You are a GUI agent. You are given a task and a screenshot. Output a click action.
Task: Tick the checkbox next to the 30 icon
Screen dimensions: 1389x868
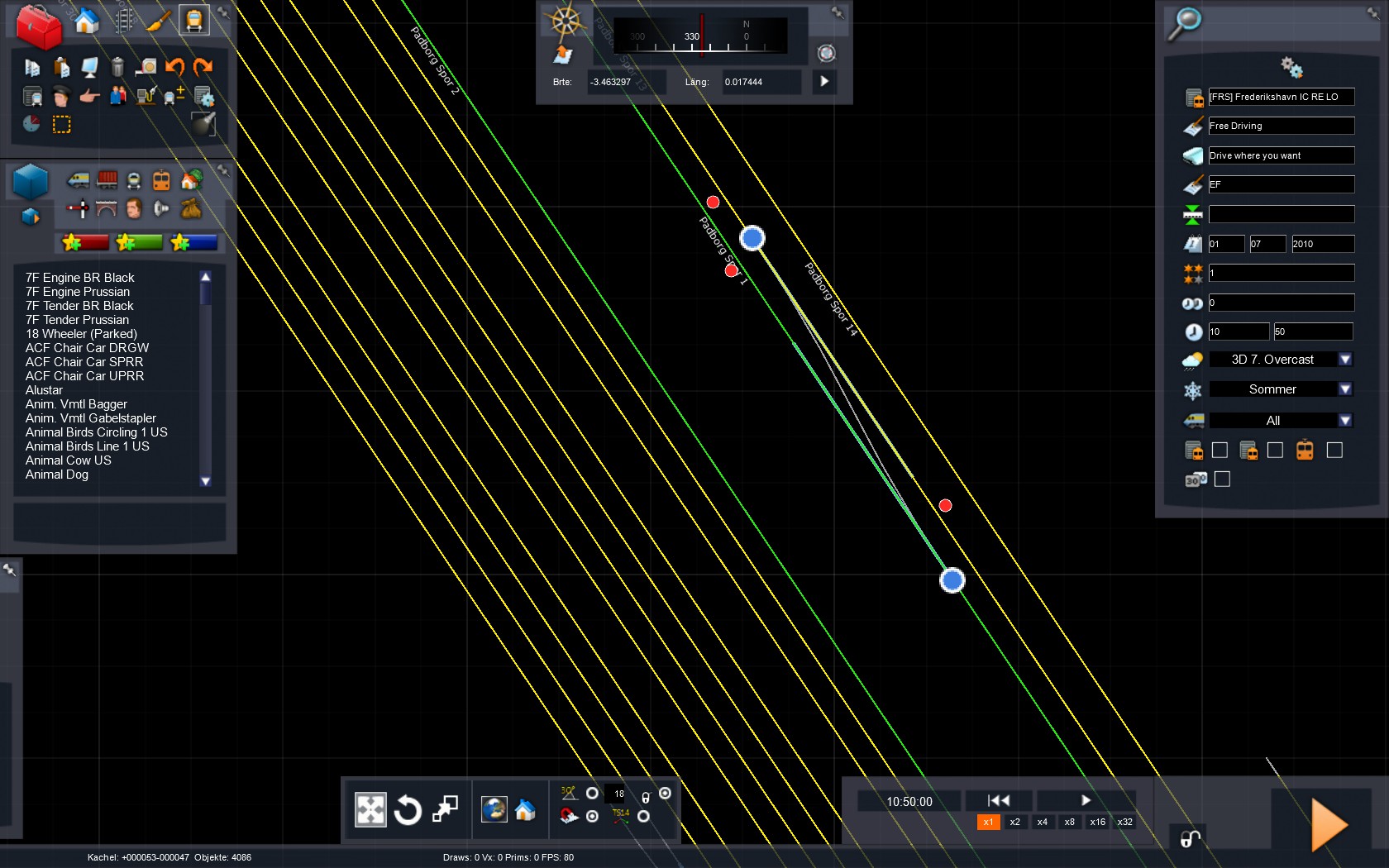click(x=1222, y=479)
